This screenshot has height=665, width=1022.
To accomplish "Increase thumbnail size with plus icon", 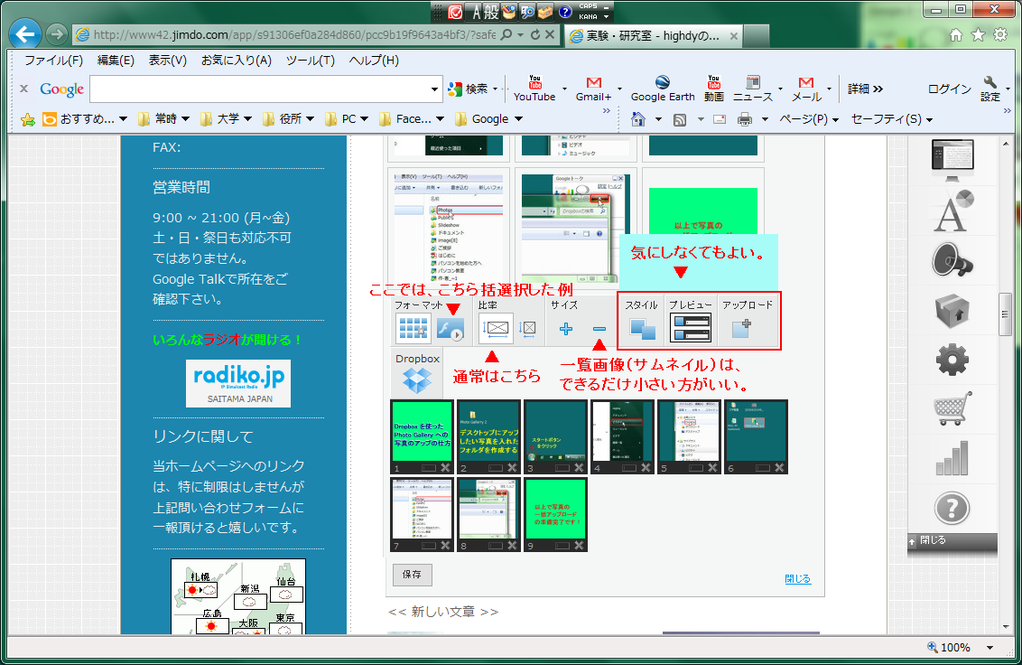I will [x=566, y=329].
